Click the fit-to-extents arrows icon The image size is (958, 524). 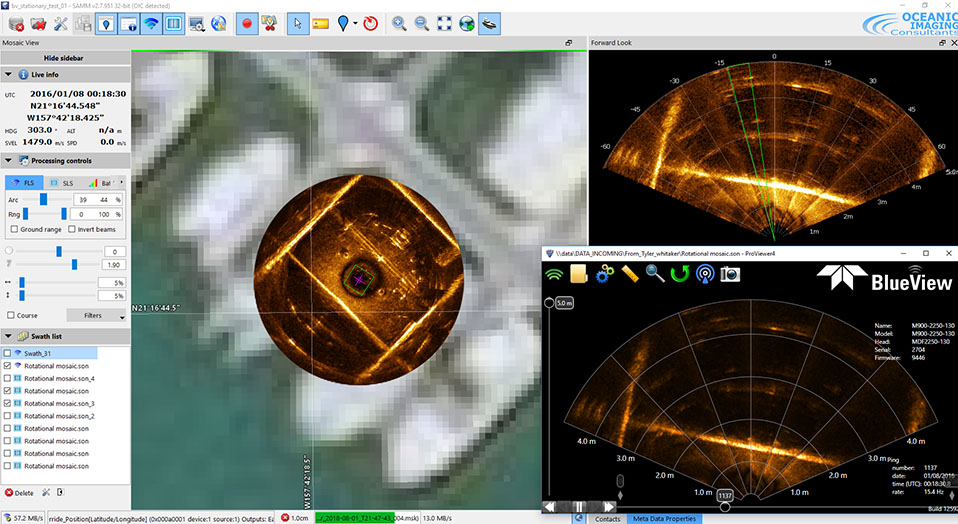444,24
